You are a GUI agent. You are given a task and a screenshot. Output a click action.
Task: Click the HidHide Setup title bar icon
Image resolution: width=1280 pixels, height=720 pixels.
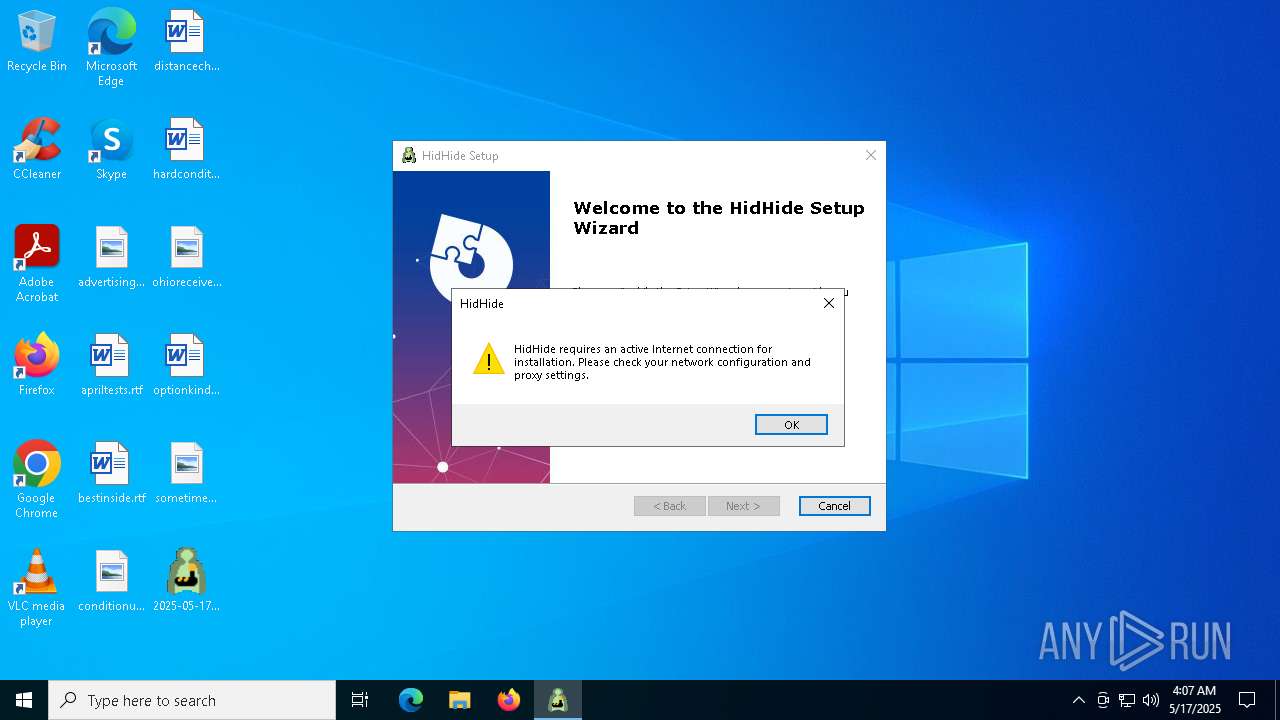tap(408, 155)
